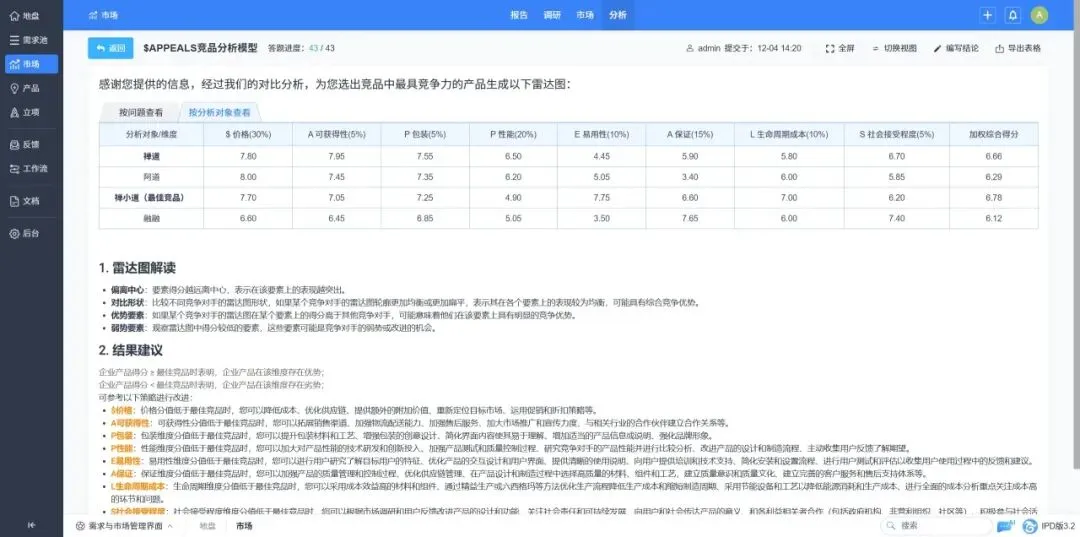Click the P 包装(5%) column header
The height and width of the screenshot is (537, 1080).
tap(425, 135)
